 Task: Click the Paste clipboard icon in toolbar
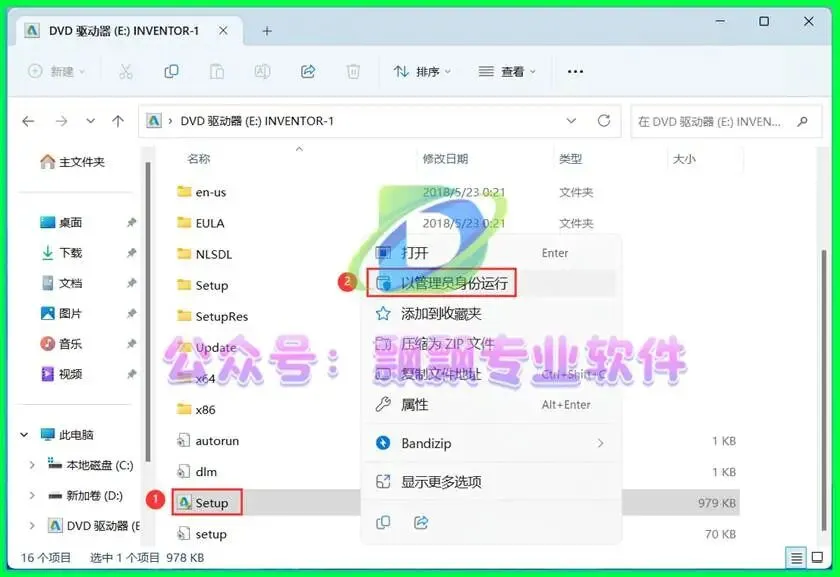[x=216, y=71]
